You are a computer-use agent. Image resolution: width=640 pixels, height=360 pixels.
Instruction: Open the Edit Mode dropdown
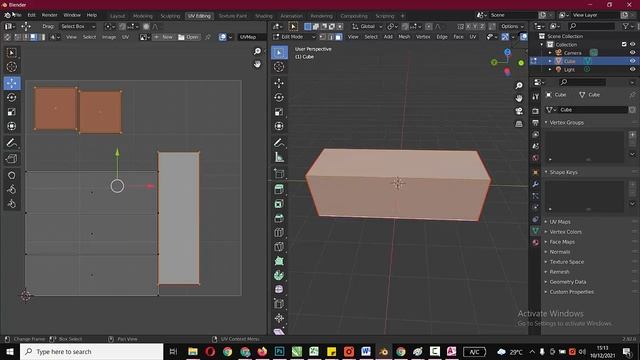pyautogui.click(x=294, y=37)
